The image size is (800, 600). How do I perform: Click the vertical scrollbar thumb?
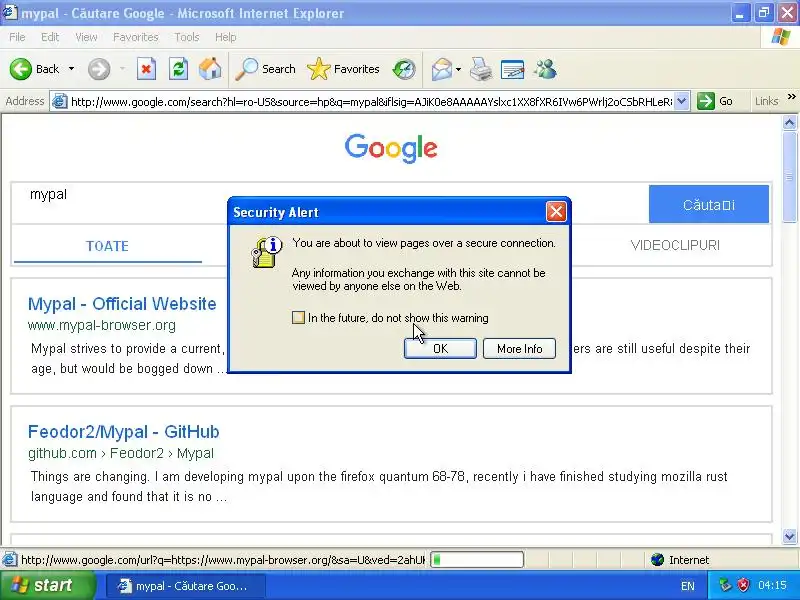point(789,177)
